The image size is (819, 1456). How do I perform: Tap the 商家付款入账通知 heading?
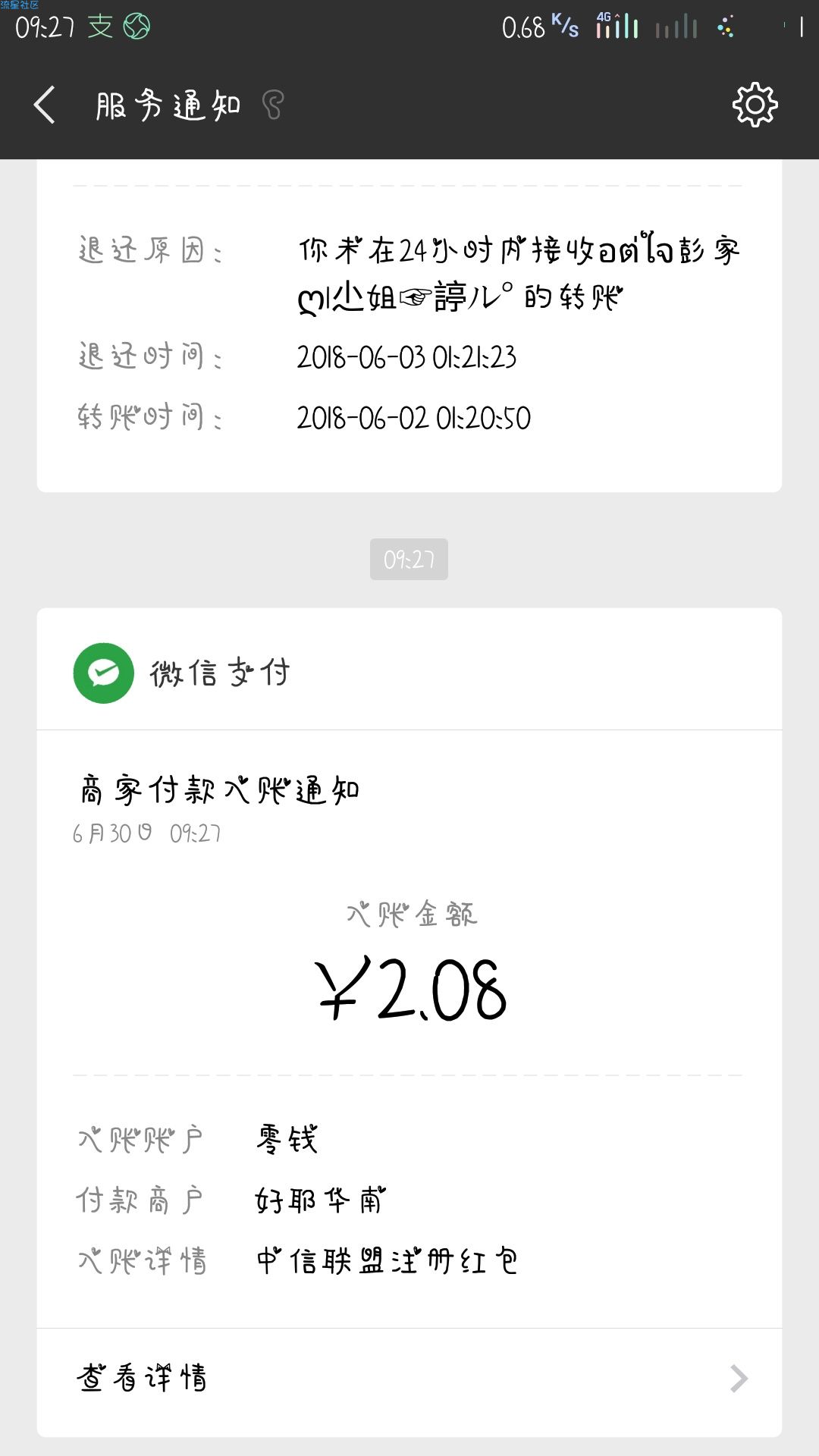point(219,790)
